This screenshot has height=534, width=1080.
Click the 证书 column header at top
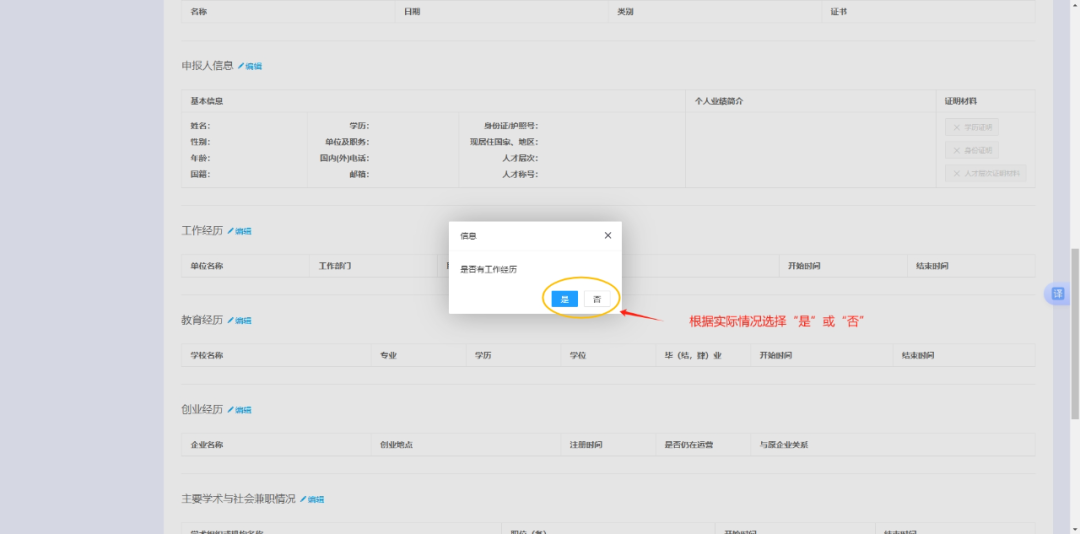tap(839, 12)
